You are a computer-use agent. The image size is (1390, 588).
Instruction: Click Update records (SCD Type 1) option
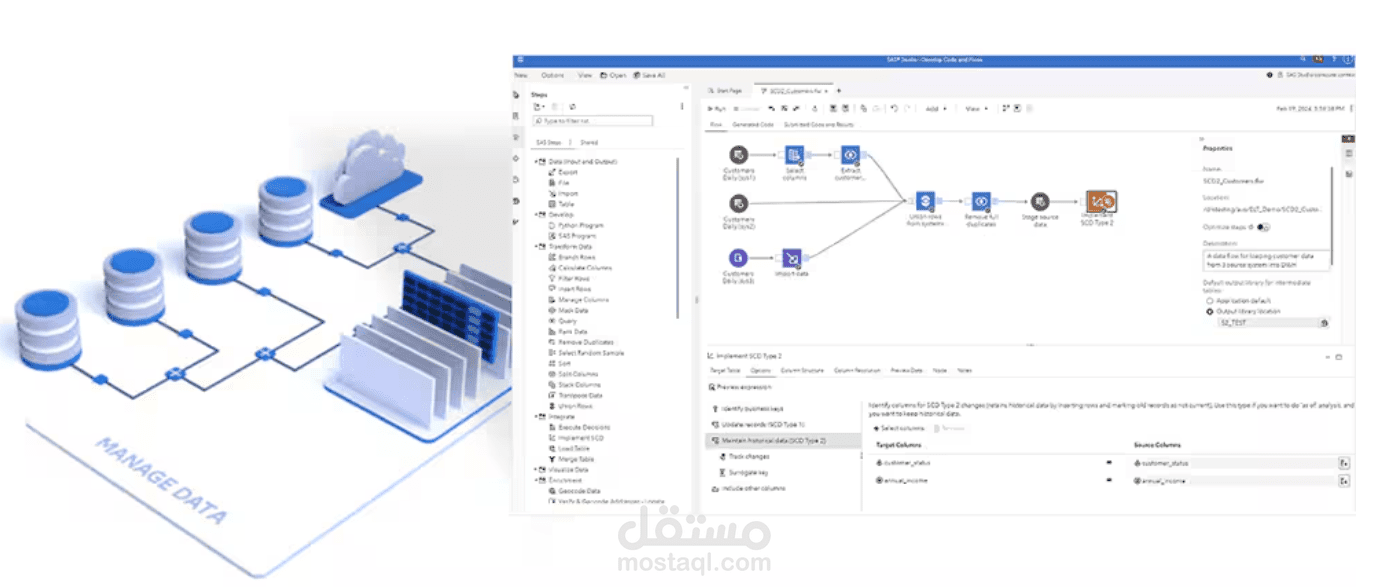tap(757, 425)
